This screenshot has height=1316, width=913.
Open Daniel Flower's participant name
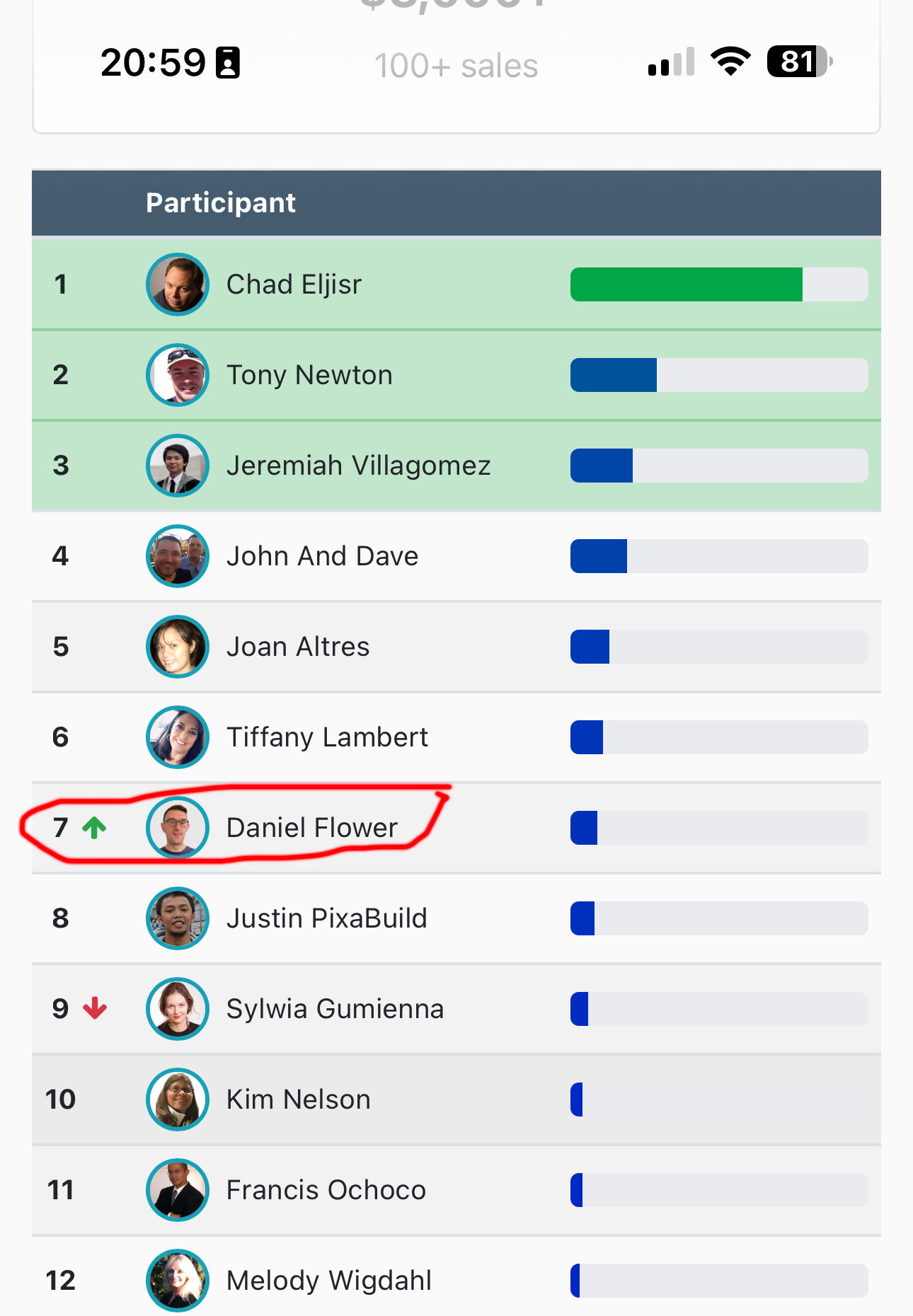pos(312,828)
